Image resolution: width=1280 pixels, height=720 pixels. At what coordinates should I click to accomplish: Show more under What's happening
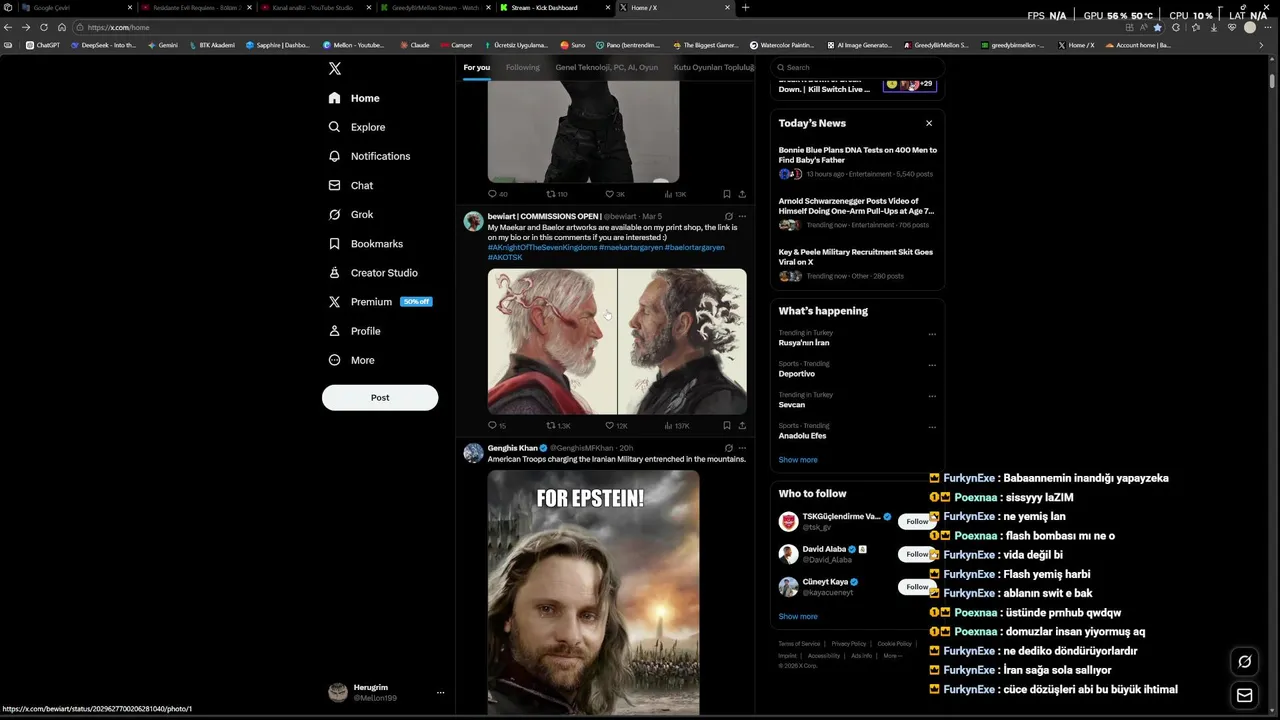798,460
